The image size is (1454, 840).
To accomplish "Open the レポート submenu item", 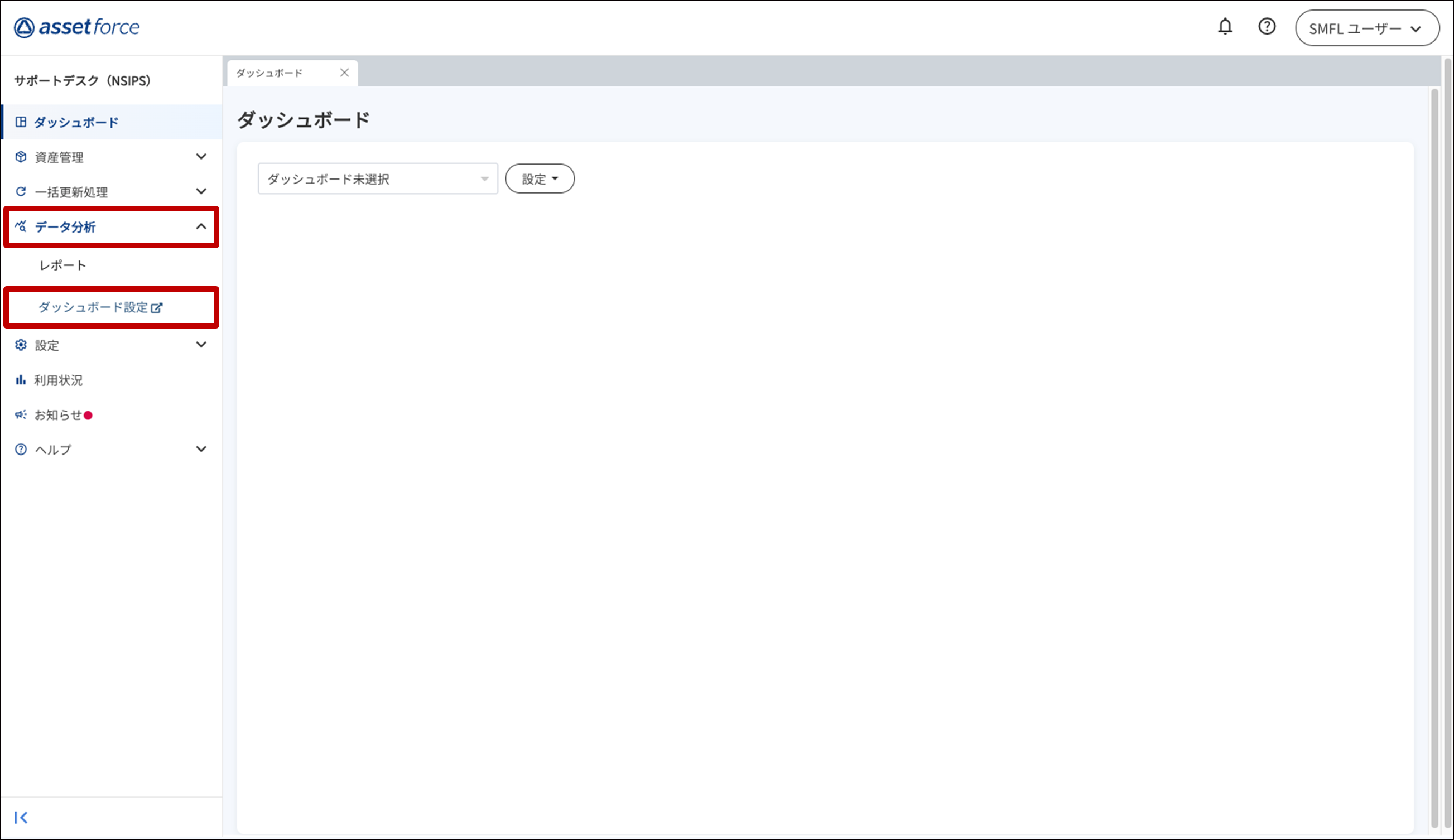I will (x=63, y=265).
